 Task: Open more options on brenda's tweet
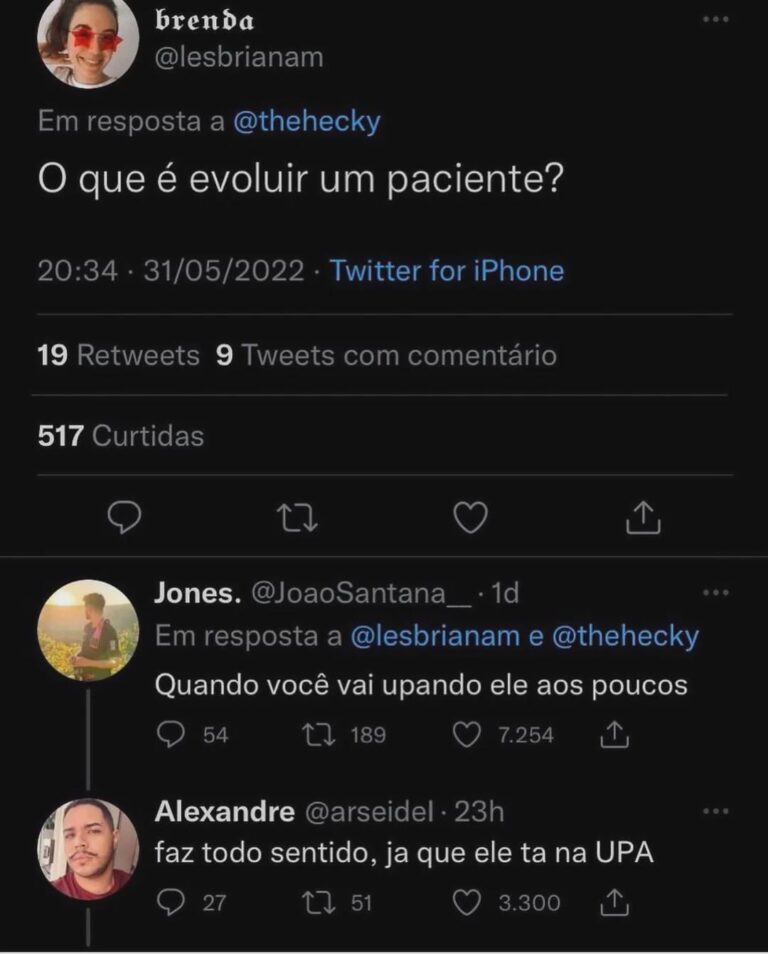[x=715, y=19]
